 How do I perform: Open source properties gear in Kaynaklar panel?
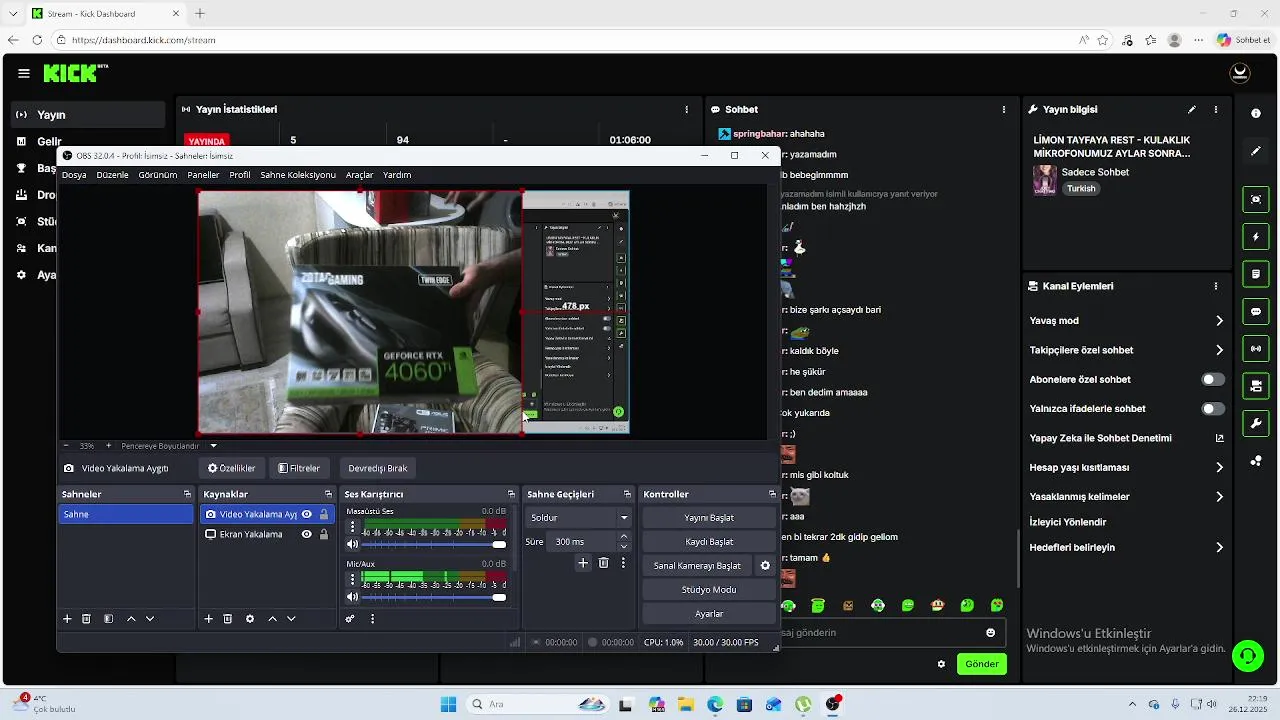[249, 619]
